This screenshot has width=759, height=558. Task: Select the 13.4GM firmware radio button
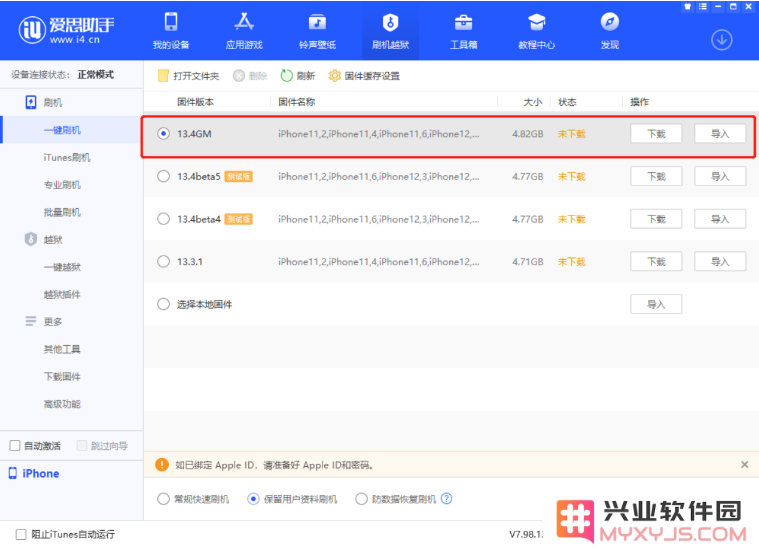[x=164, y=134]
